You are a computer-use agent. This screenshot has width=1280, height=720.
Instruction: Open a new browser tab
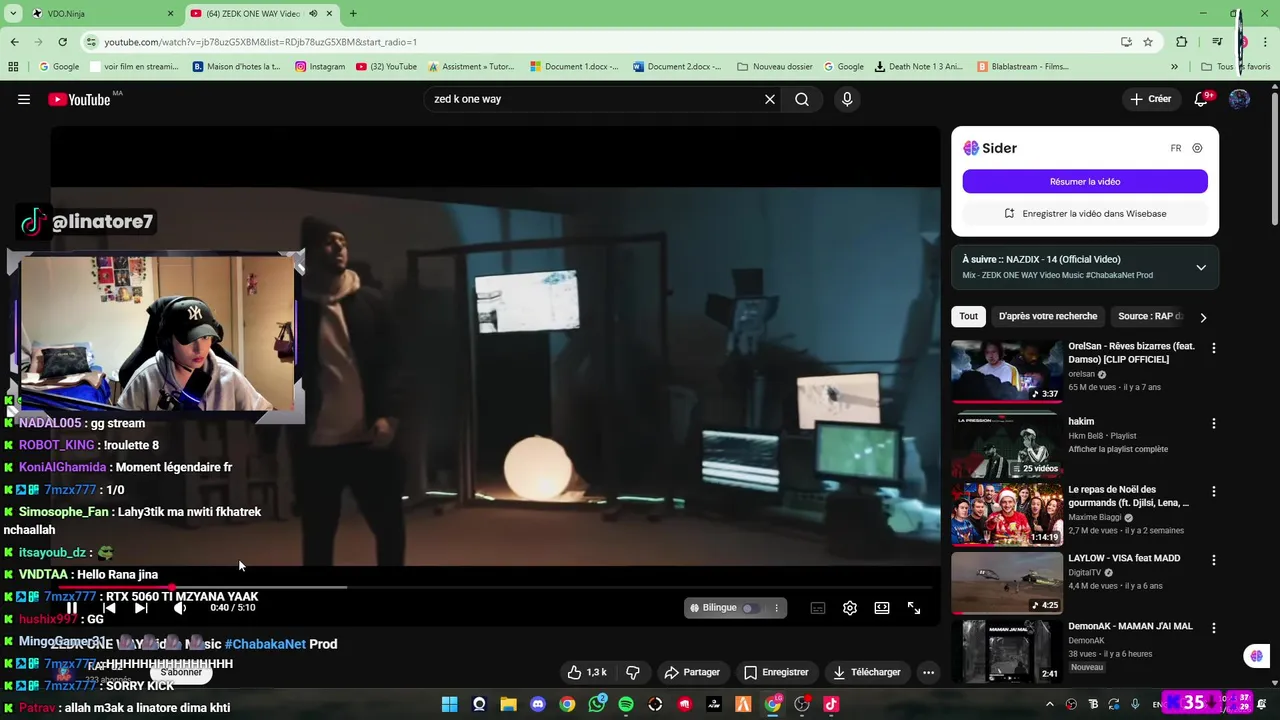(353, 14)
